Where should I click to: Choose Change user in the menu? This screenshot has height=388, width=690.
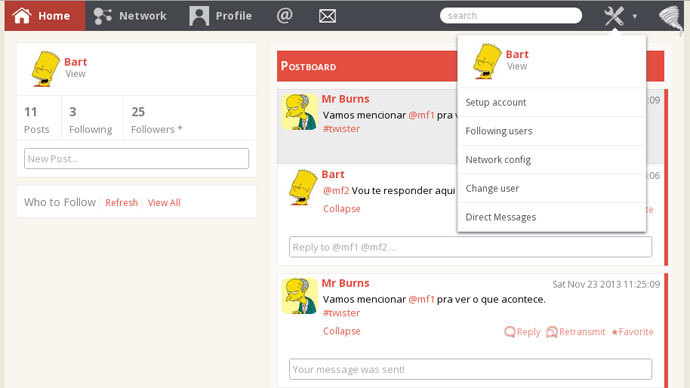tap(552, 188)
